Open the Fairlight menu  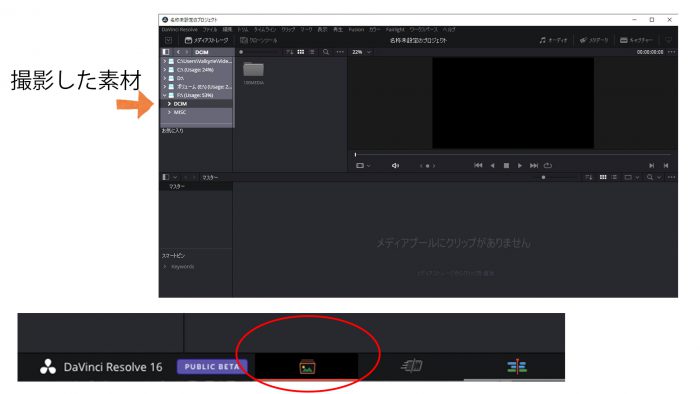click(x=395, y=29)
